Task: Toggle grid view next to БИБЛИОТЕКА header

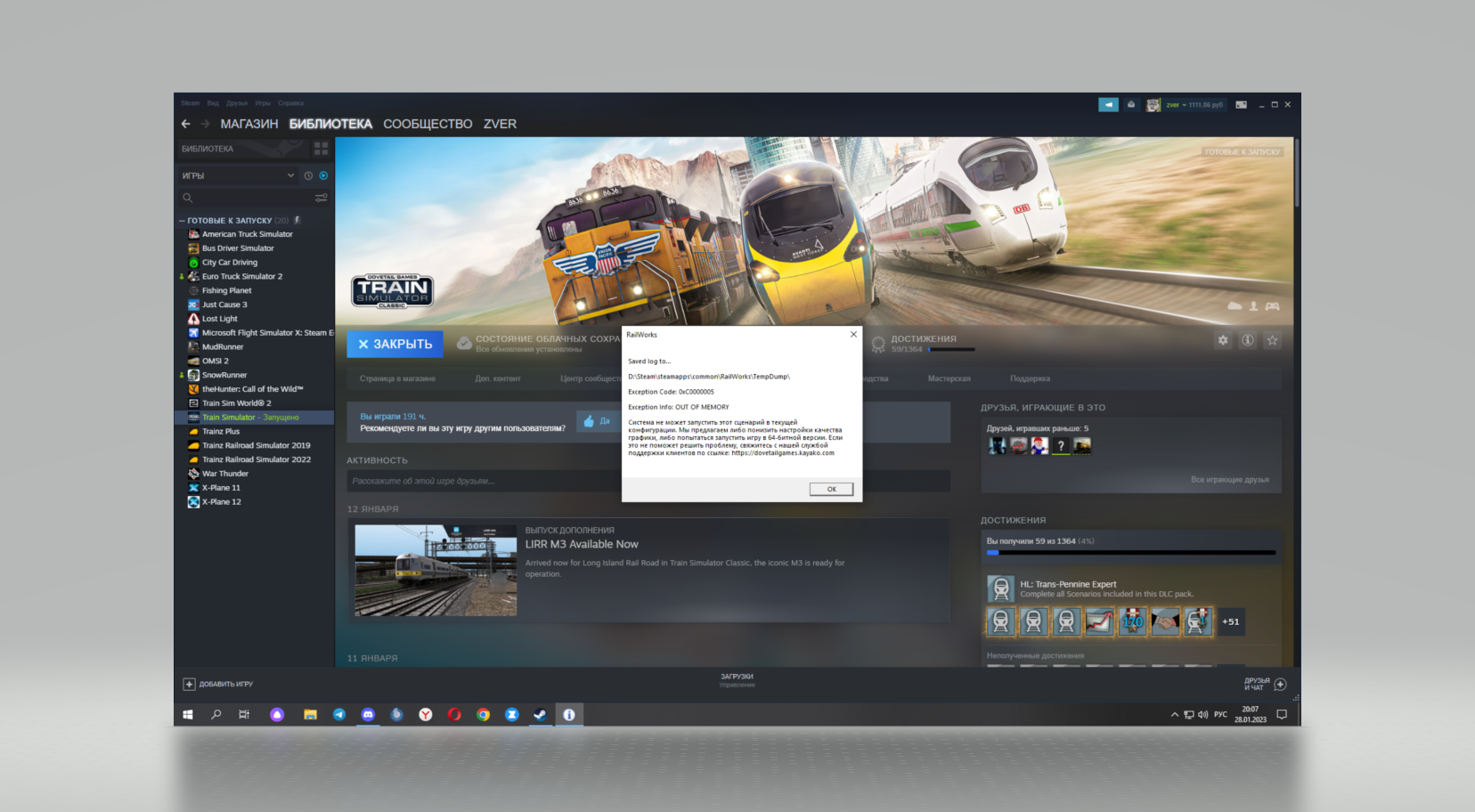Action: point(321,149)
